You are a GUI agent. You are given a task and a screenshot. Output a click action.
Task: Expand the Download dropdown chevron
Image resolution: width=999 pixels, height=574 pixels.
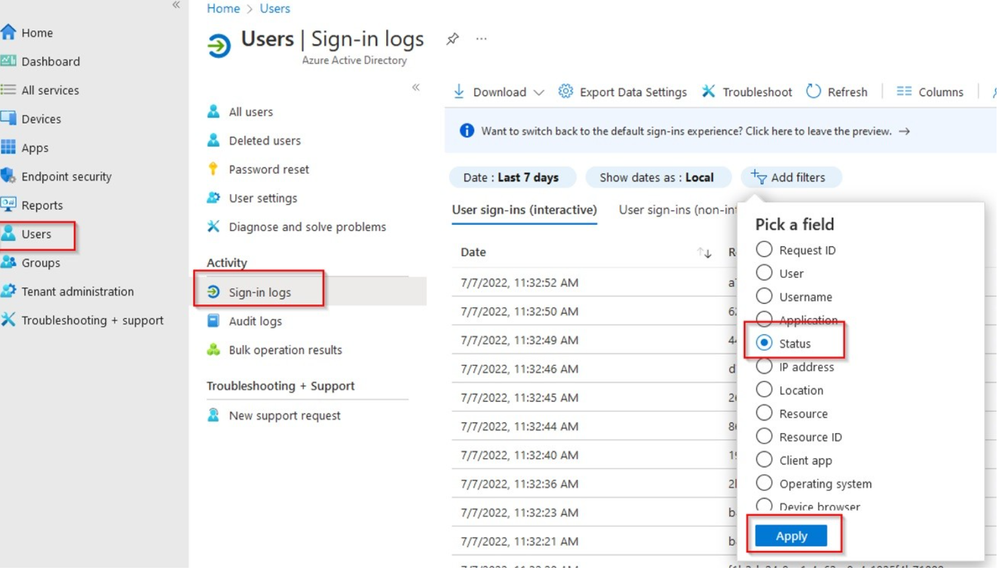(x=538, y=92)
